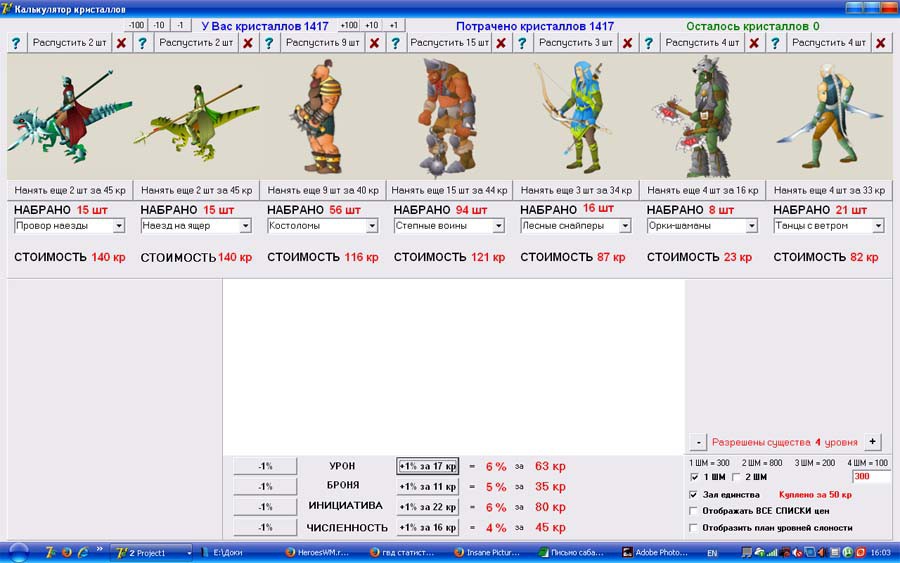Expand the Лесные снайперы dropdown

[625, 226]
